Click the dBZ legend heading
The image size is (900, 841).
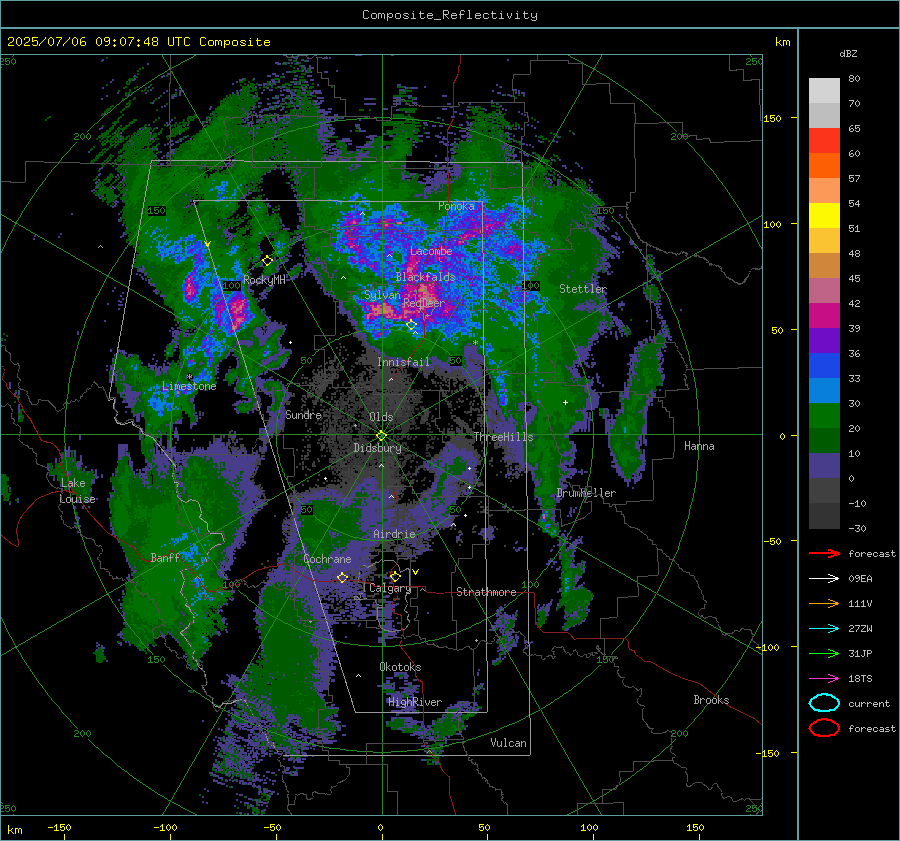(x=848, y=54)
